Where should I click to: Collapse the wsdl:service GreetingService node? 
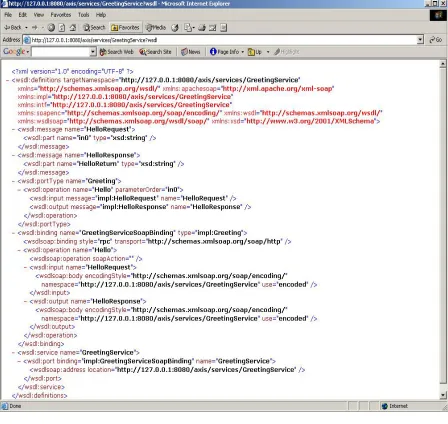(x=13, y=352)
